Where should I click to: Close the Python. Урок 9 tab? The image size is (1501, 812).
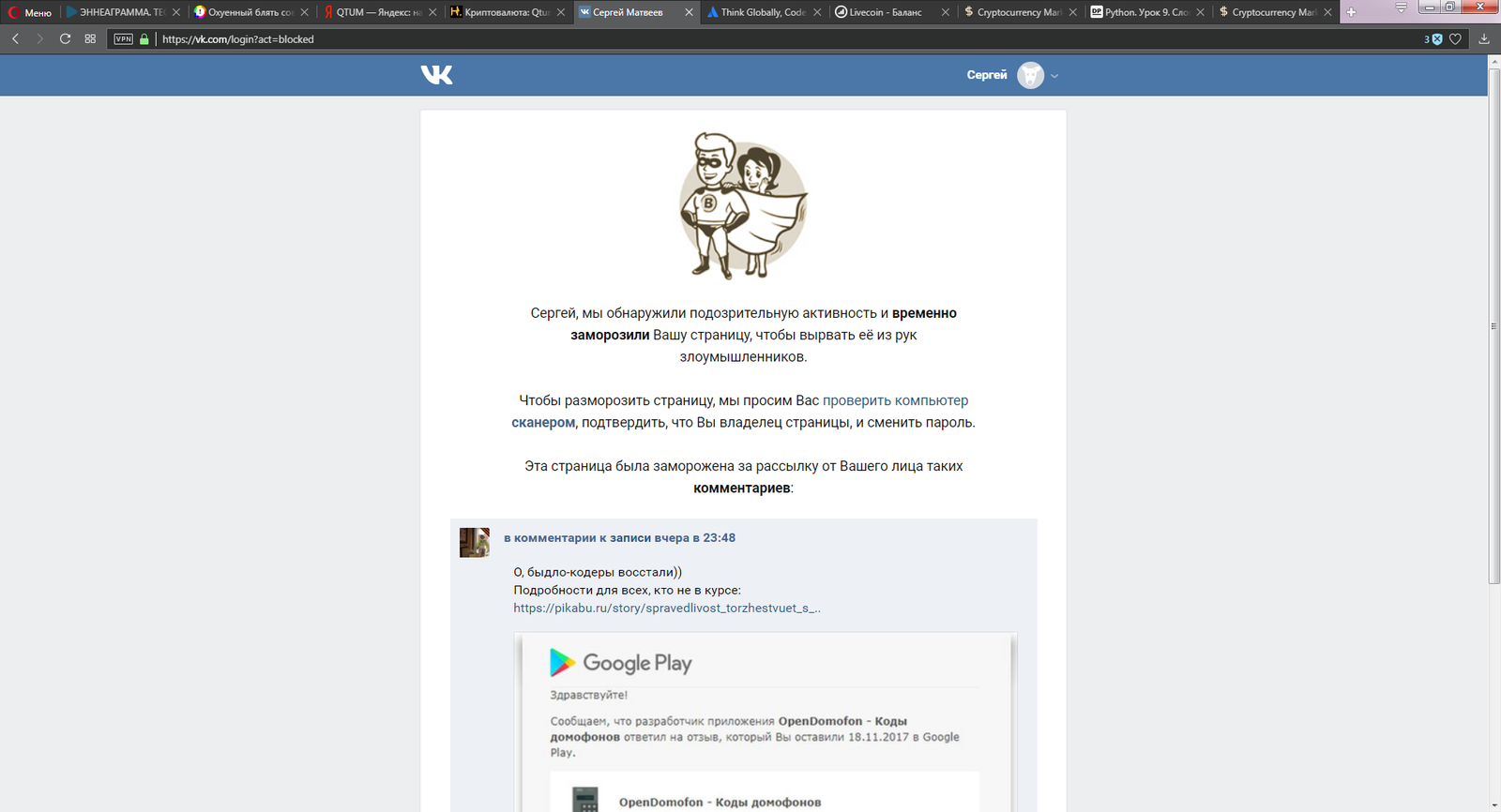[1200, 12]
